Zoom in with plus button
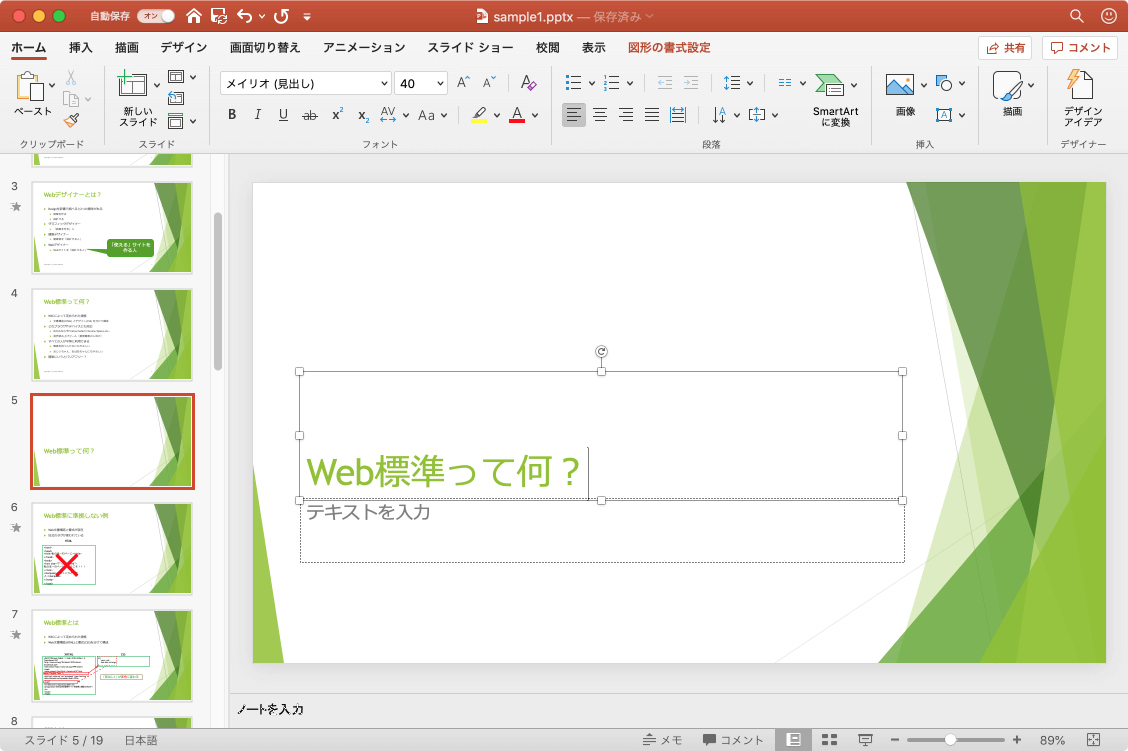 coord(1016,739)
